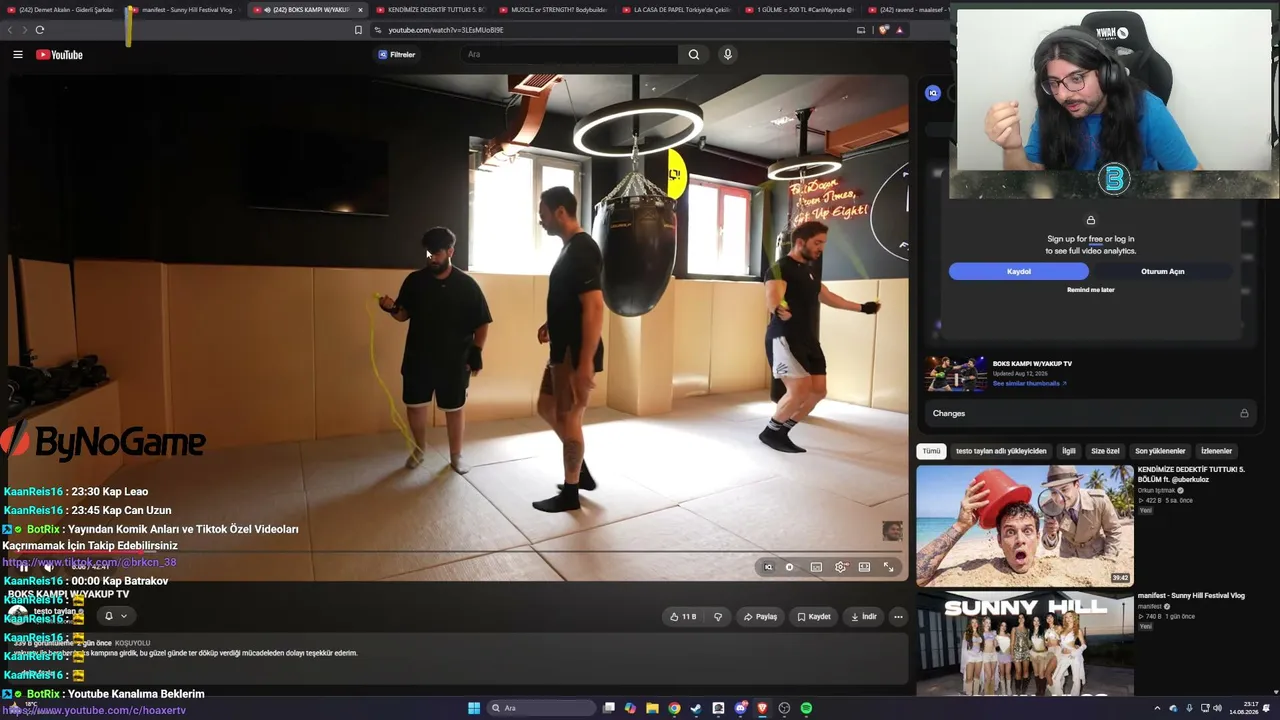Screen dimensions: 1280x720
Task: Open File Explorer from the taskbar
Action: [x=652, y=708]
